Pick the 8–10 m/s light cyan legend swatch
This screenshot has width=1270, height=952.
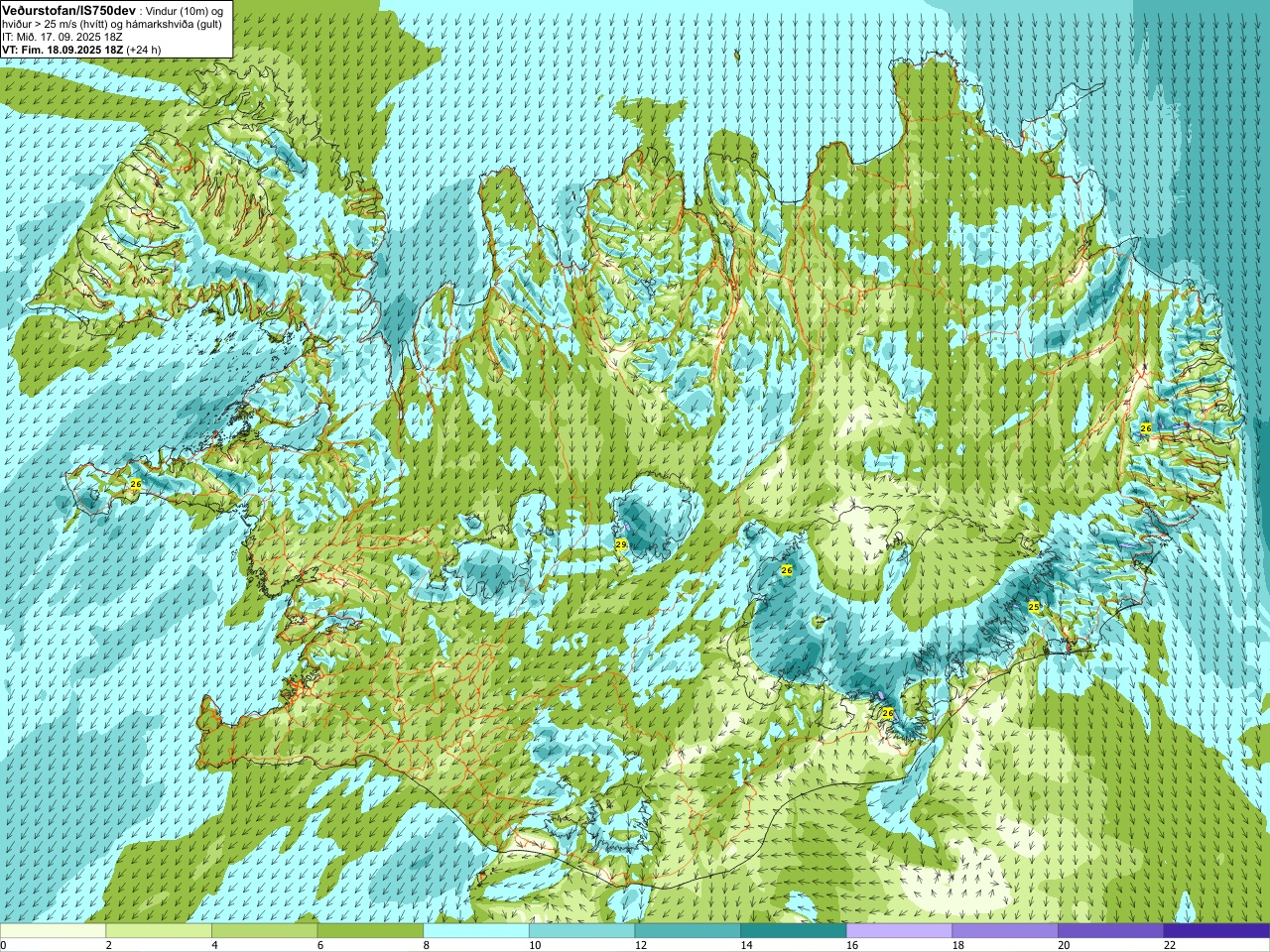click(x=476, y=931)
